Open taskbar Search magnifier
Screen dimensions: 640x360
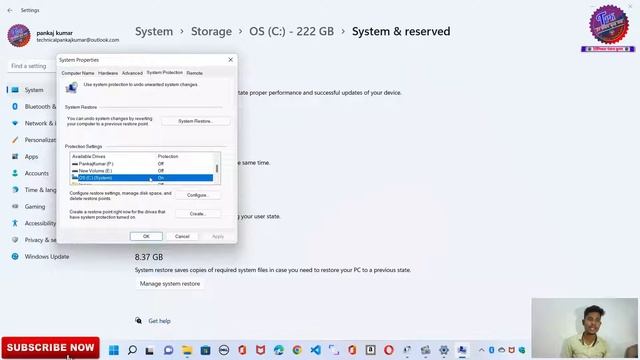point(132,350)
